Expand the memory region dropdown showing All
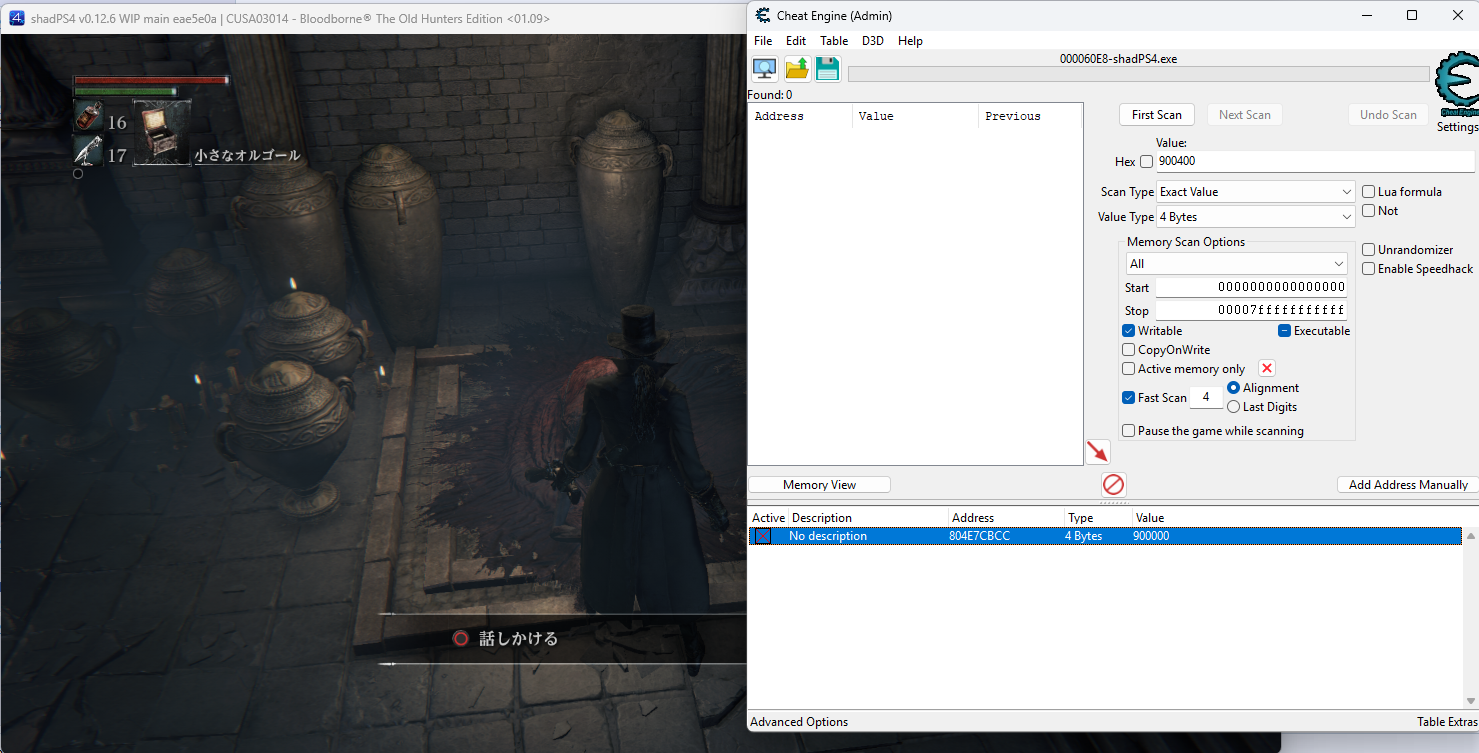Screen dimensions: 1479x753 1236,264
